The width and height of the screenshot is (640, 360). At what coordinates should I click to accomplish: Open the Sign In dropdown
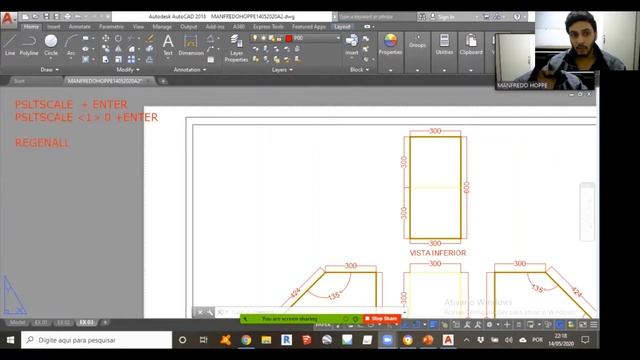[477, 17]
